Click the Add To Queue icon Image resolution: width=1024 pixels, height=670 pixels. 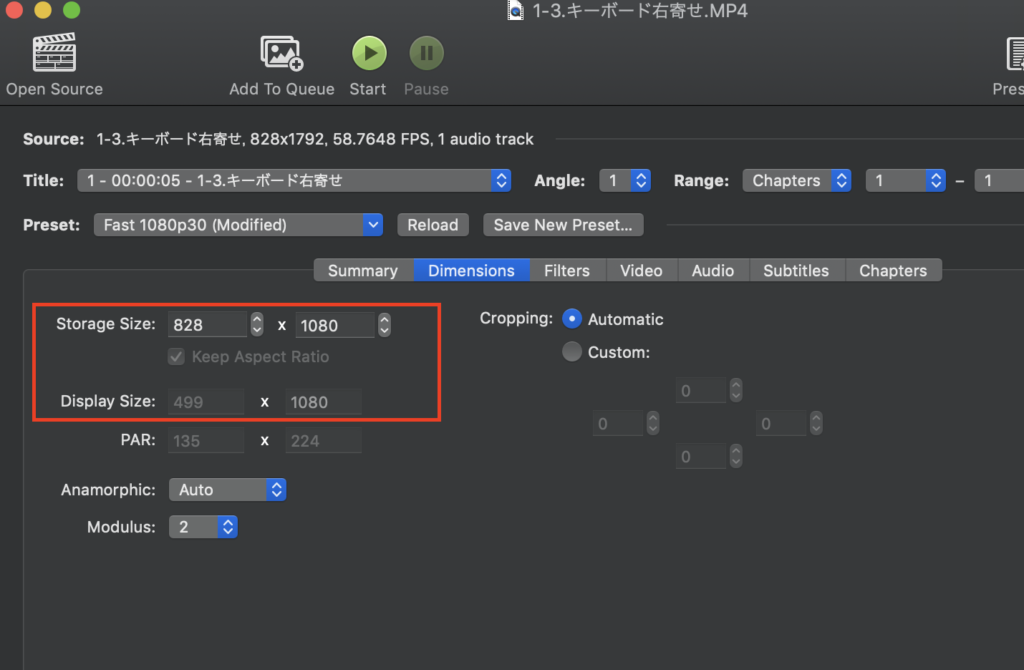pyautogui.click(x=281, y=52)
